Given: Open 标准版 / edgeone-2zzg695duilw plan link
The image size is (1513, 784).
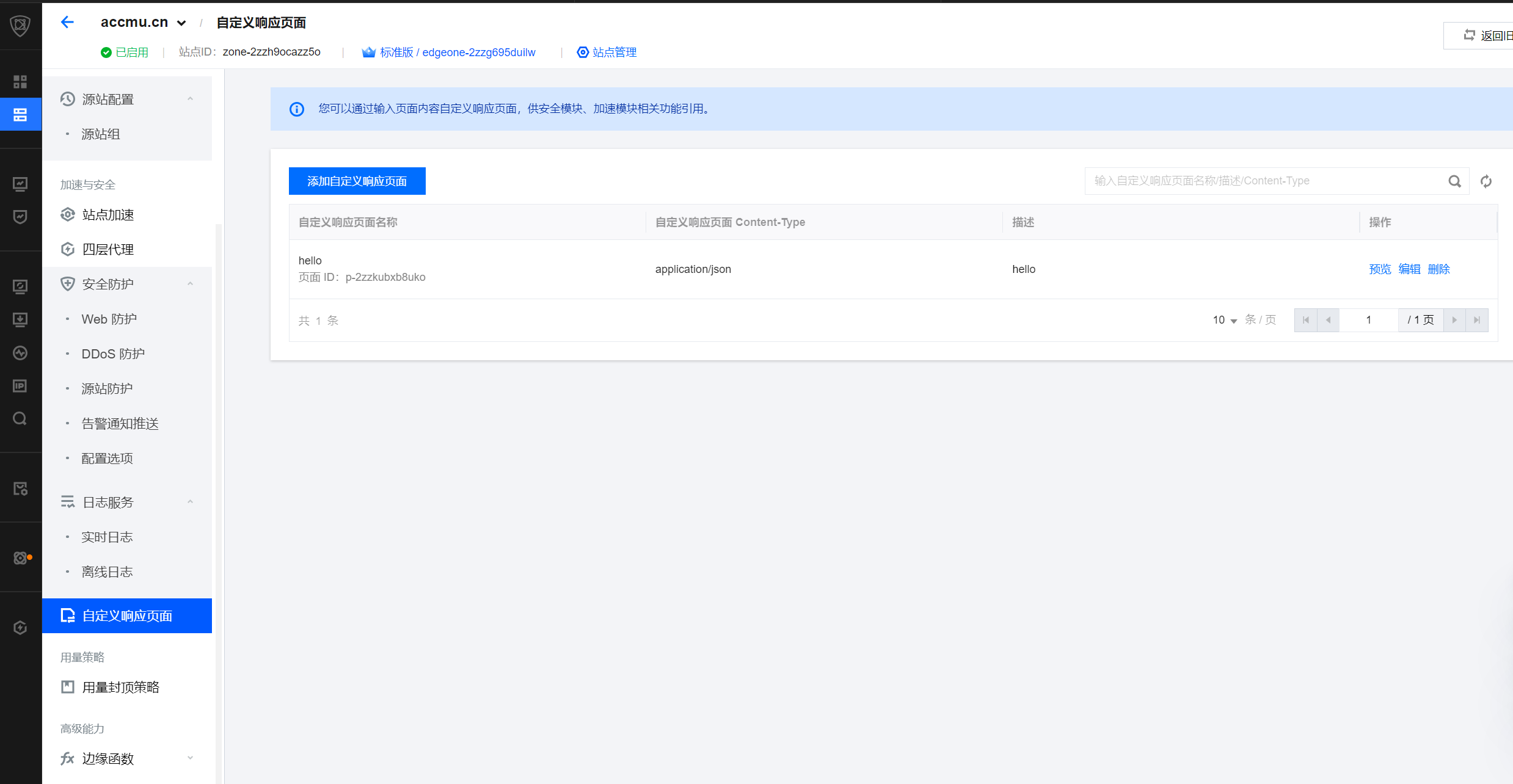Looking at the screenshot, I should click(x=458, y=53).
